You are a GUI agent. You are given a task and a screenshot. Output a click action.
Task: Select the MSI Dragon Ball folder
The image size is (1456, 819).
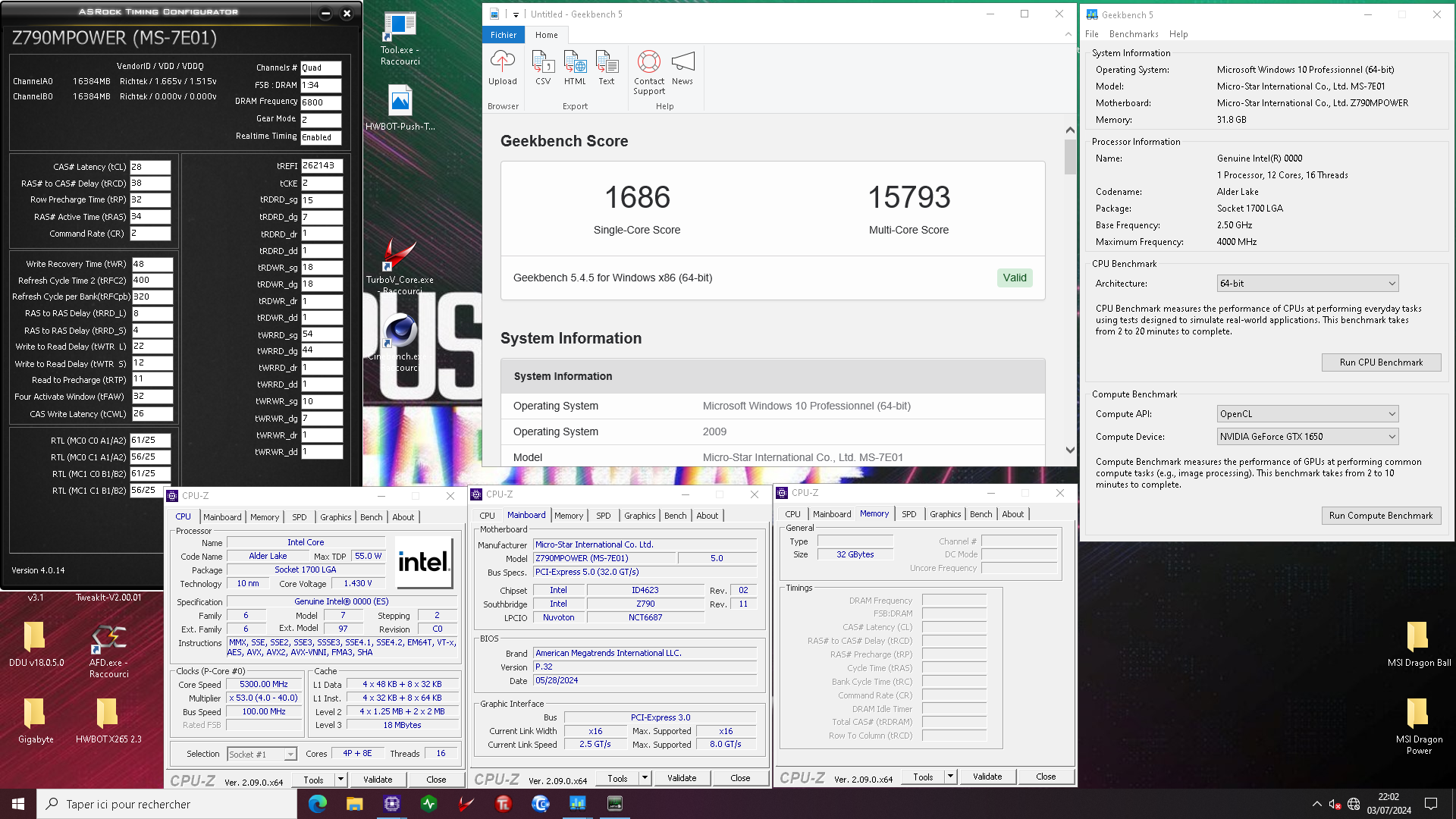point(1419,644)
